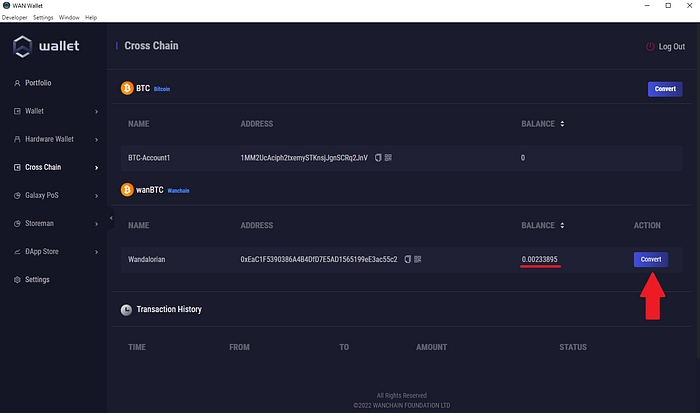Sort the BTC table by Balance

[x=562, y=124]
